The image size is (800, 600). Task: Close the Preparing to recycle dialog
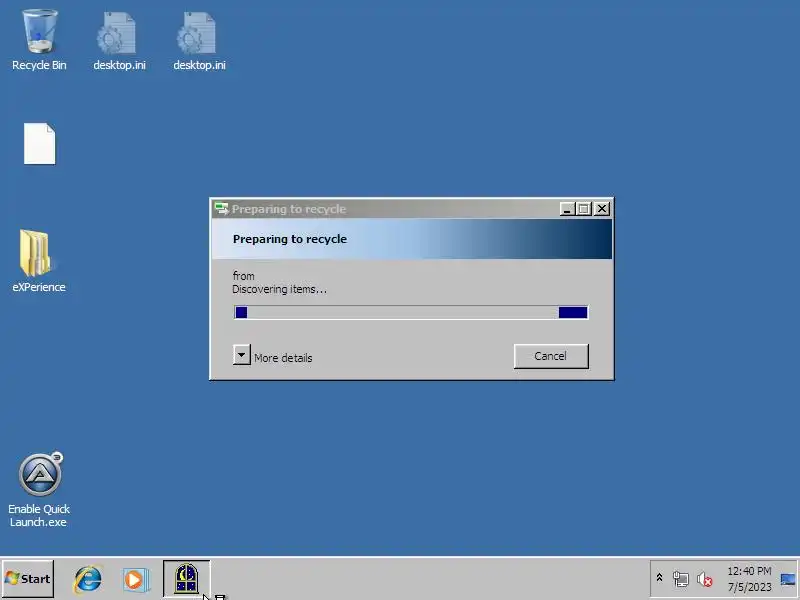click(x=602, y=209)
